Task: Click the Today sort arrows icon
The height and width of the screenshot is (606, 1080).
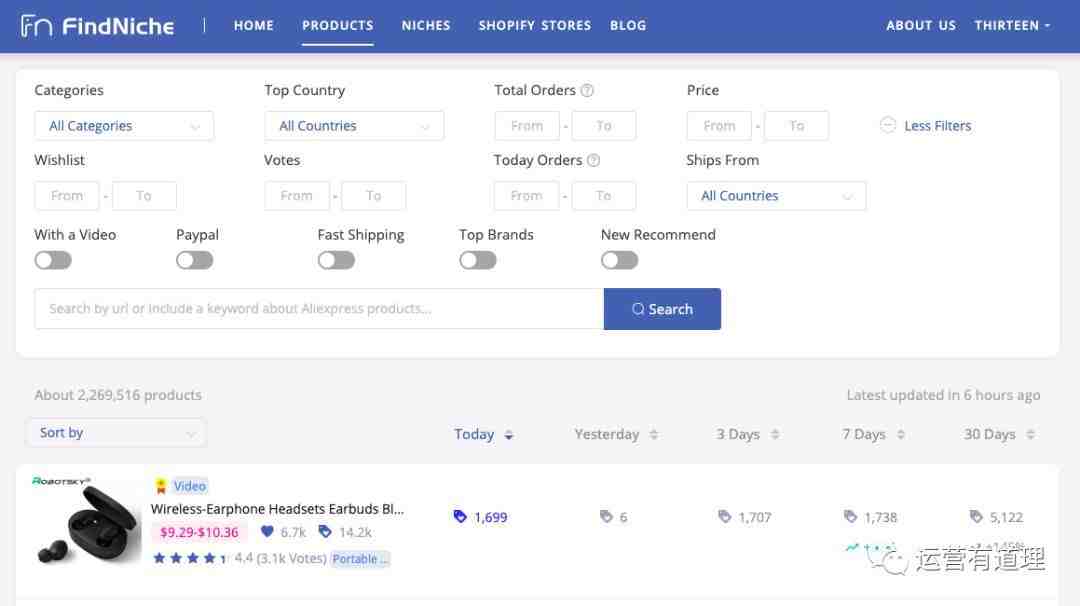Action: coord(509,435)
